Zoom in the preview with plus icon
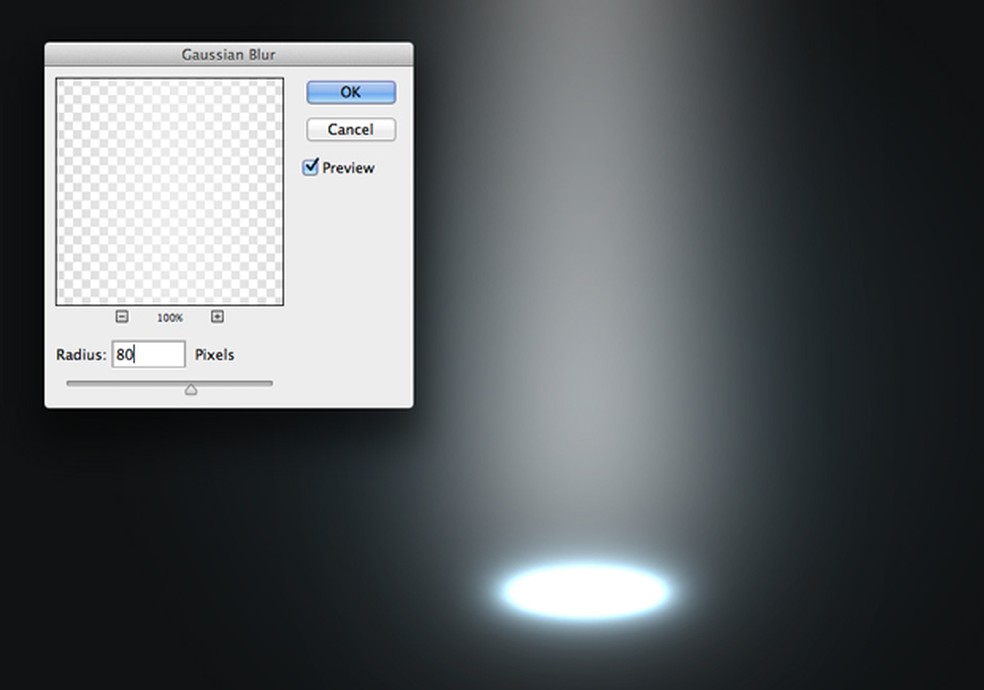The width and height of the screenshot is (984, 690). pos(217,317)
